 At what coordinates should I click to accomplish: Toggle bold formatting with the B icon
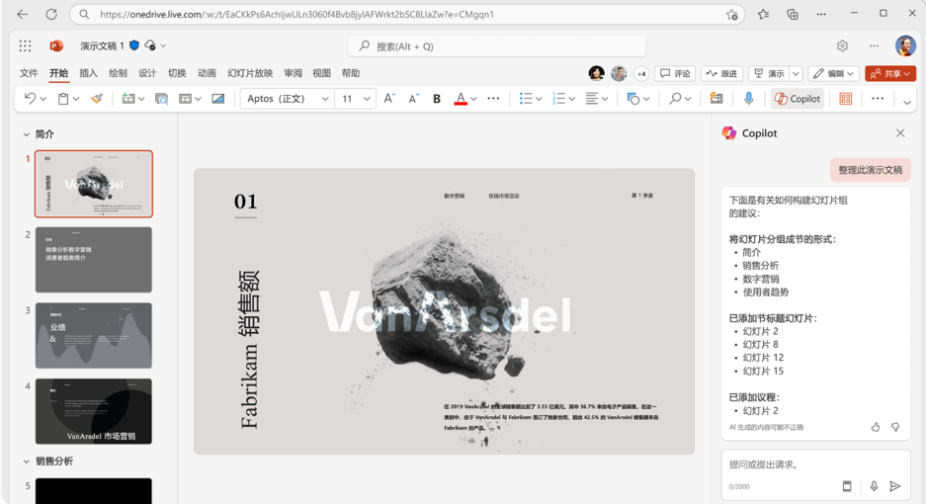pos(436,99)
